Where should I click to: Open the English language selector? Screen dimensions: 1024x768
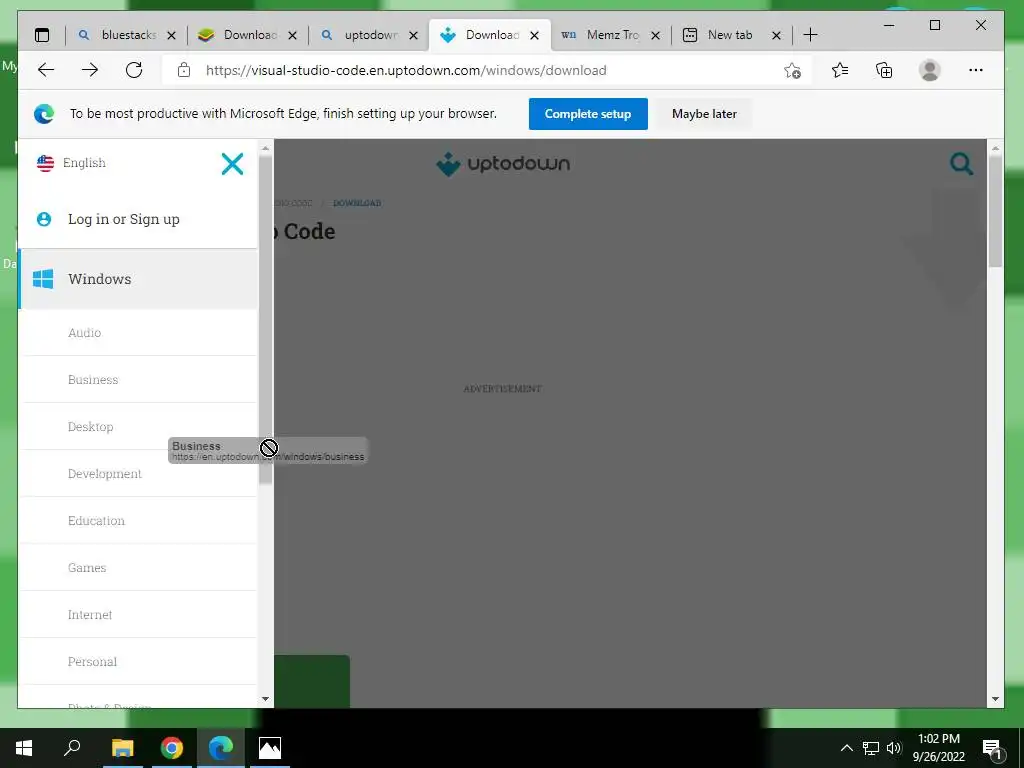[x=71, y=163]
